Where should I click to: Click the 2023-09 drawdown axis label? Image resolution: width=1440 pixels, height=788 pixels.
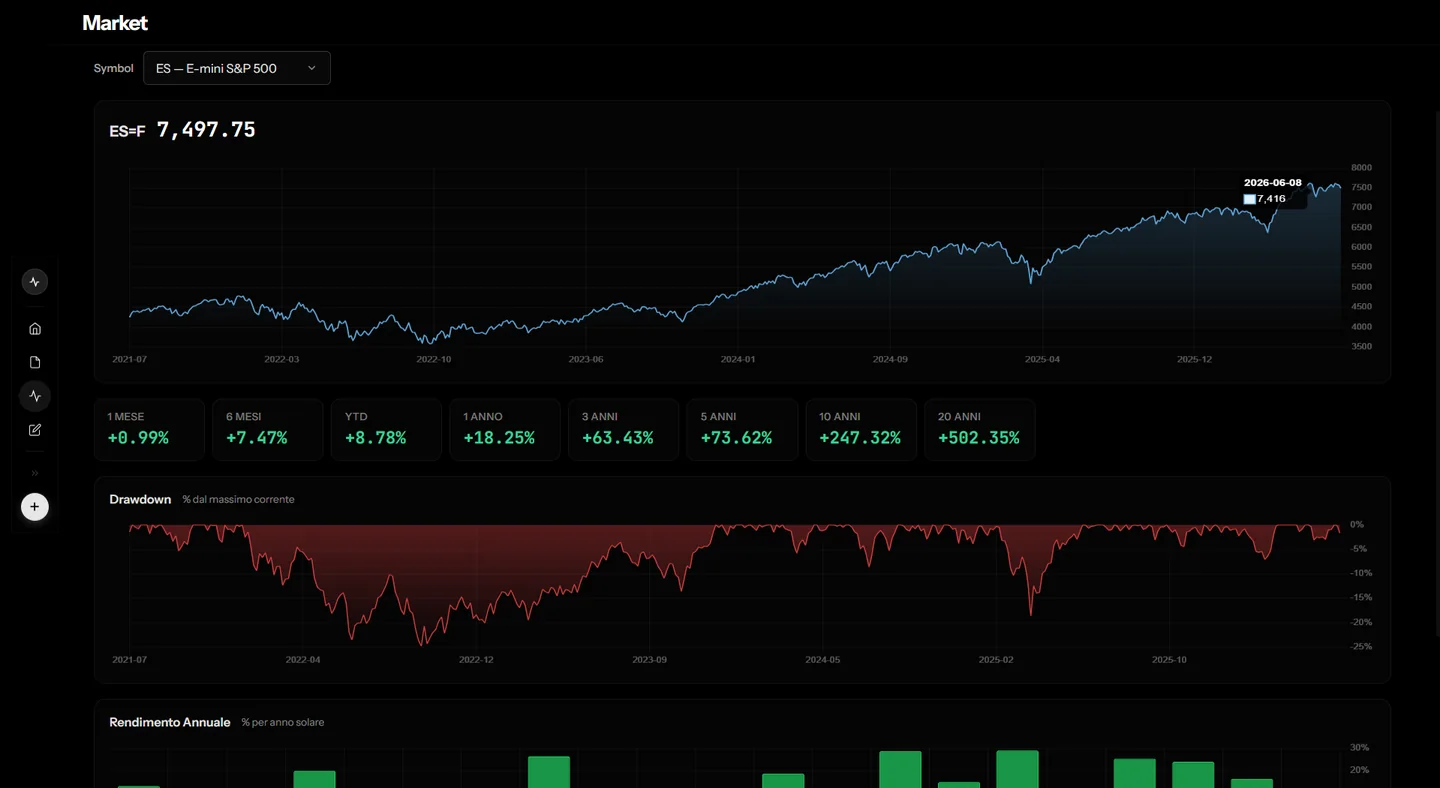click(x=650, y=660)
